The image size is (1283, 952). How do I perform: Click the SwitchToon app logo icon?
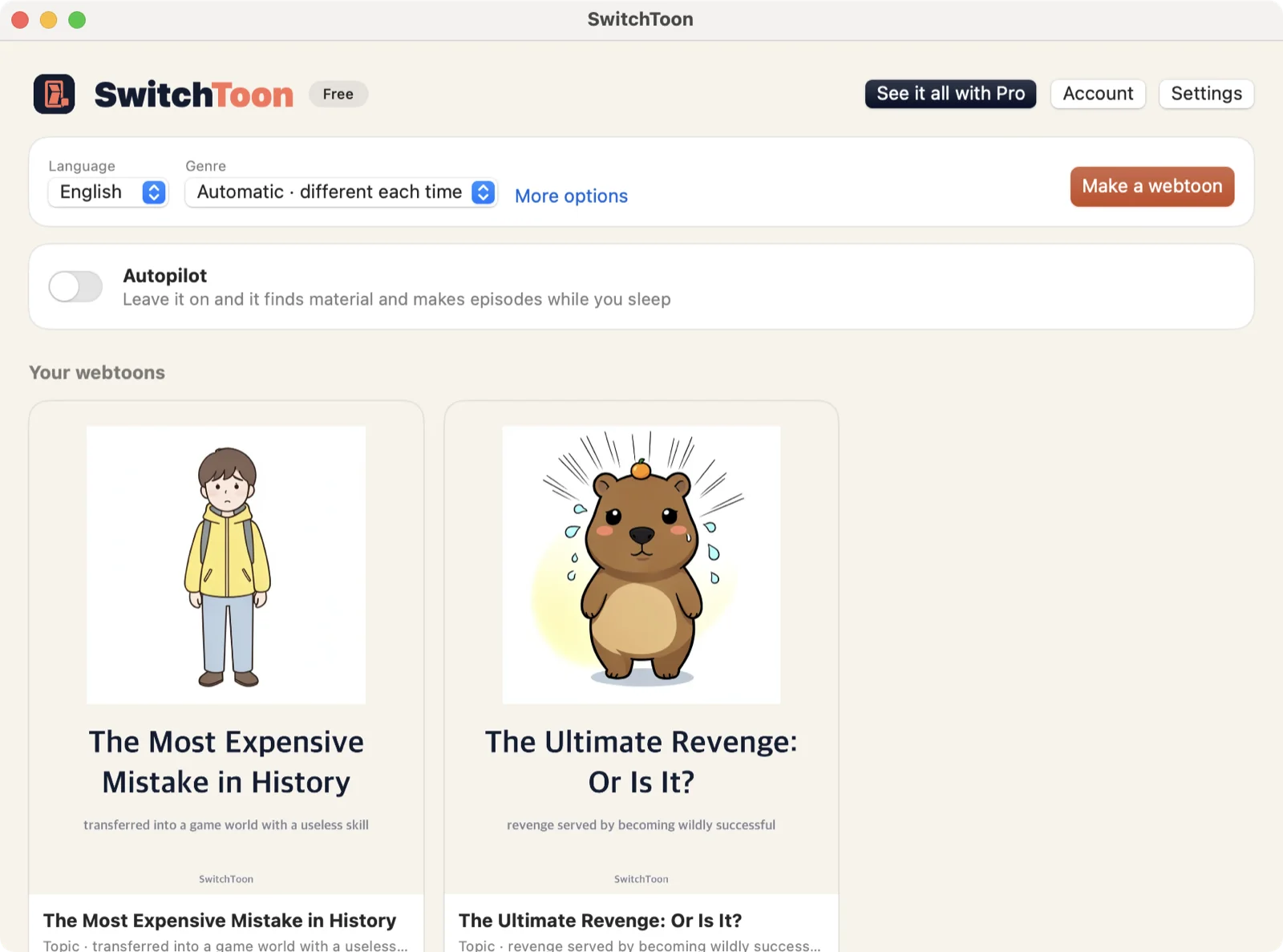[55, 94]
